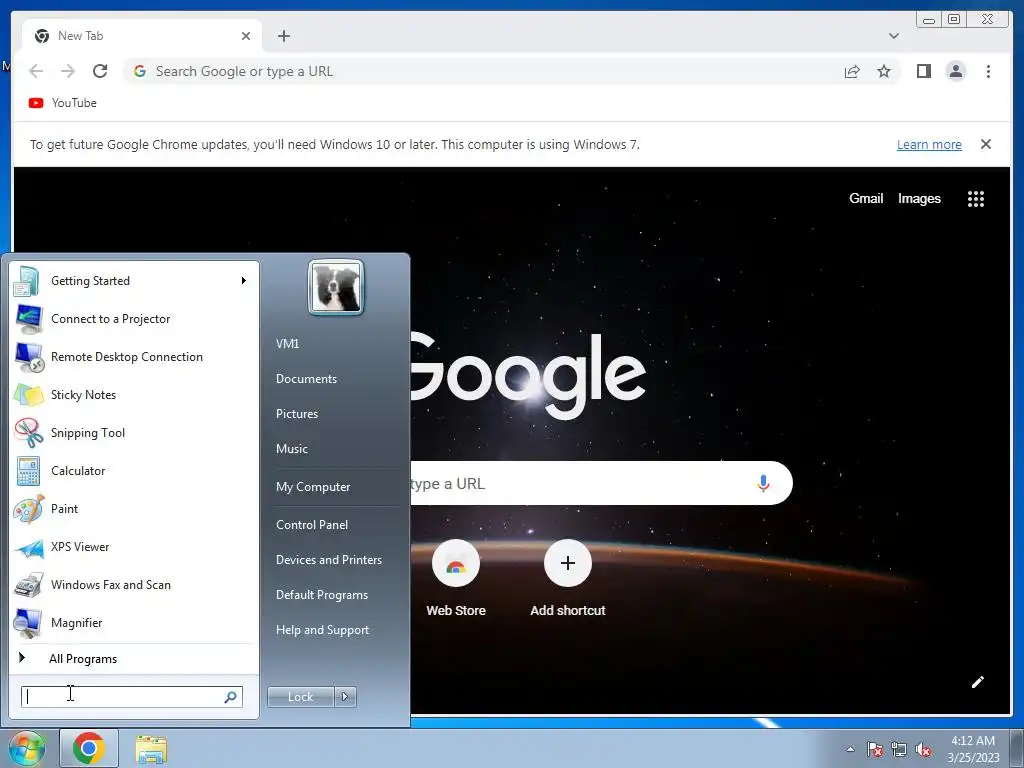Toggle the Chrome side panel
1024x768 pixels.
923,71
